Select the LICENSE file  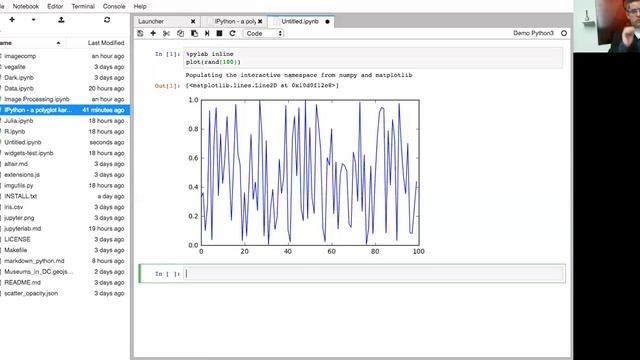65,240
